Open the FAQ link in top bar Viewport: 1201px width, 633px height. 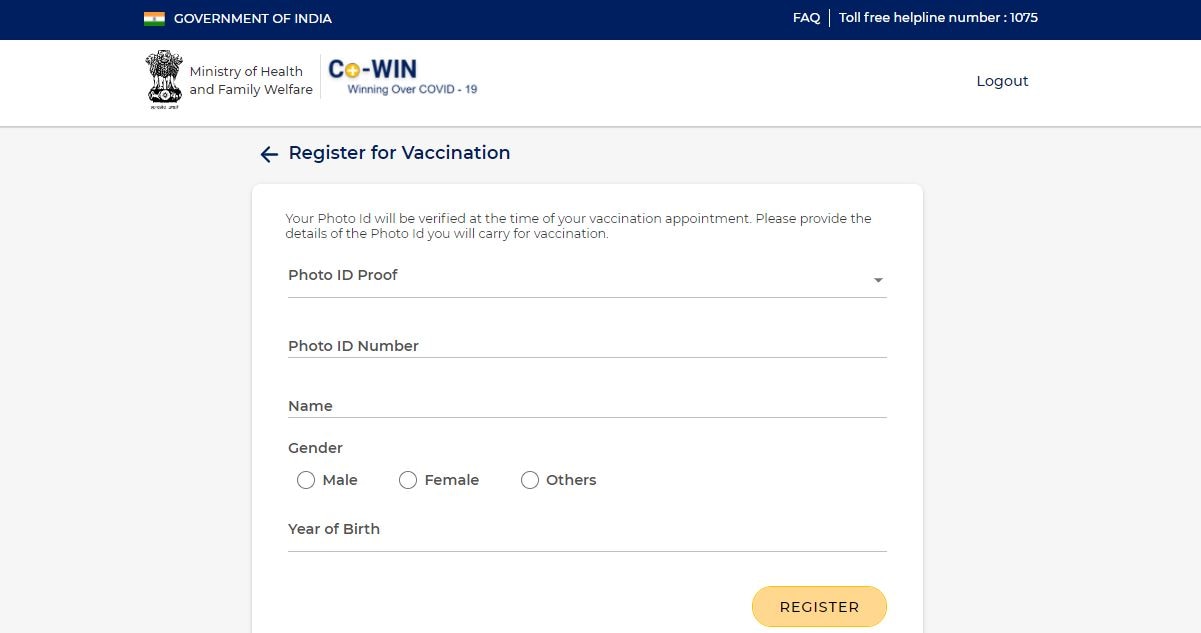pos(806,18)
